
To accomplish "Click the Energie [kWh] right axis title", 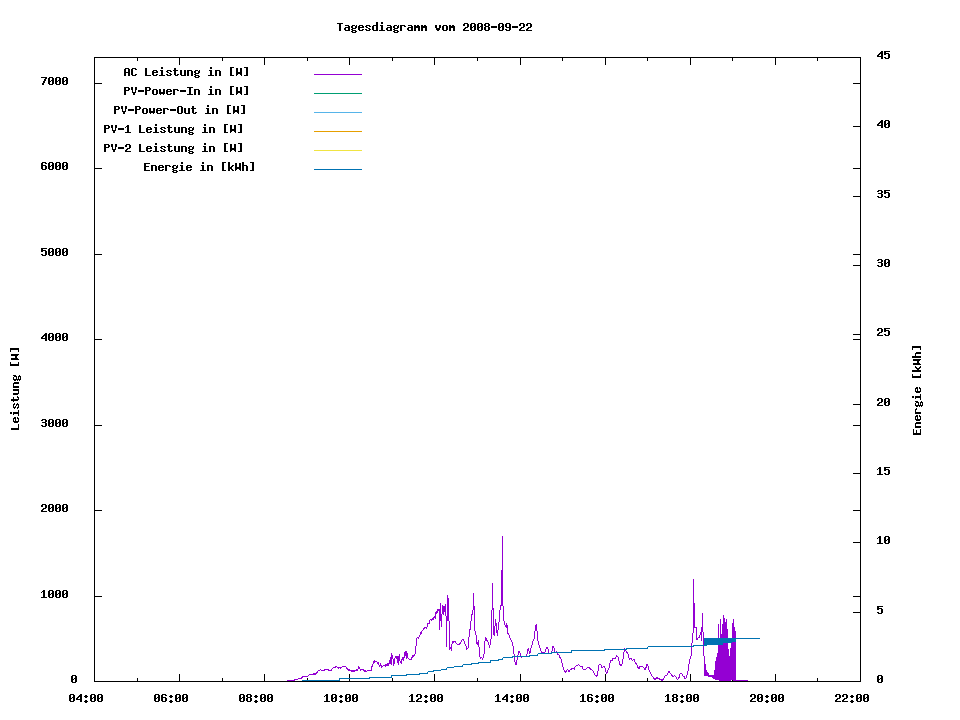I will (918, 390).
